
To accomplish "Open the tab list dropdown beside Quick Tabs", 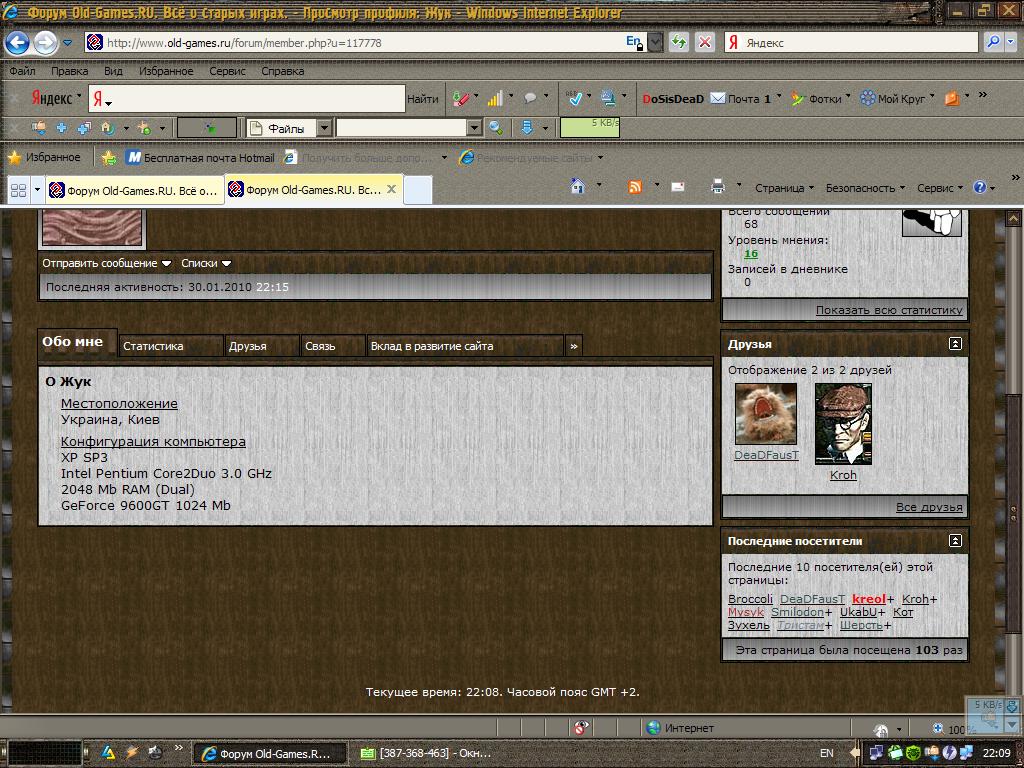I will [x=37, y=190].
